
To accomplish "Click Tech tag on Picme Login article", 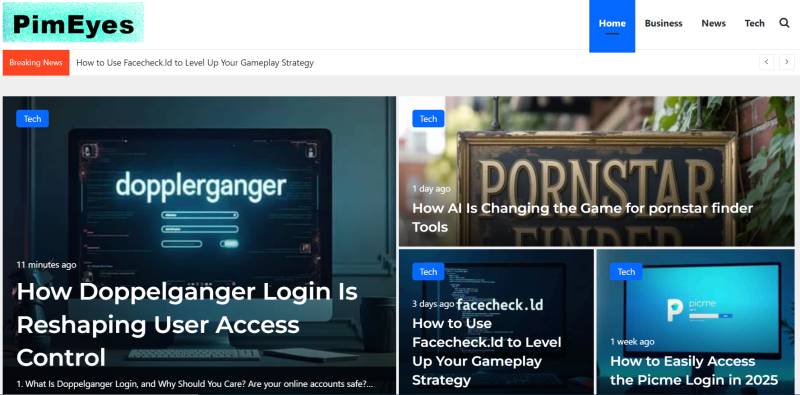I will [626, 272].
